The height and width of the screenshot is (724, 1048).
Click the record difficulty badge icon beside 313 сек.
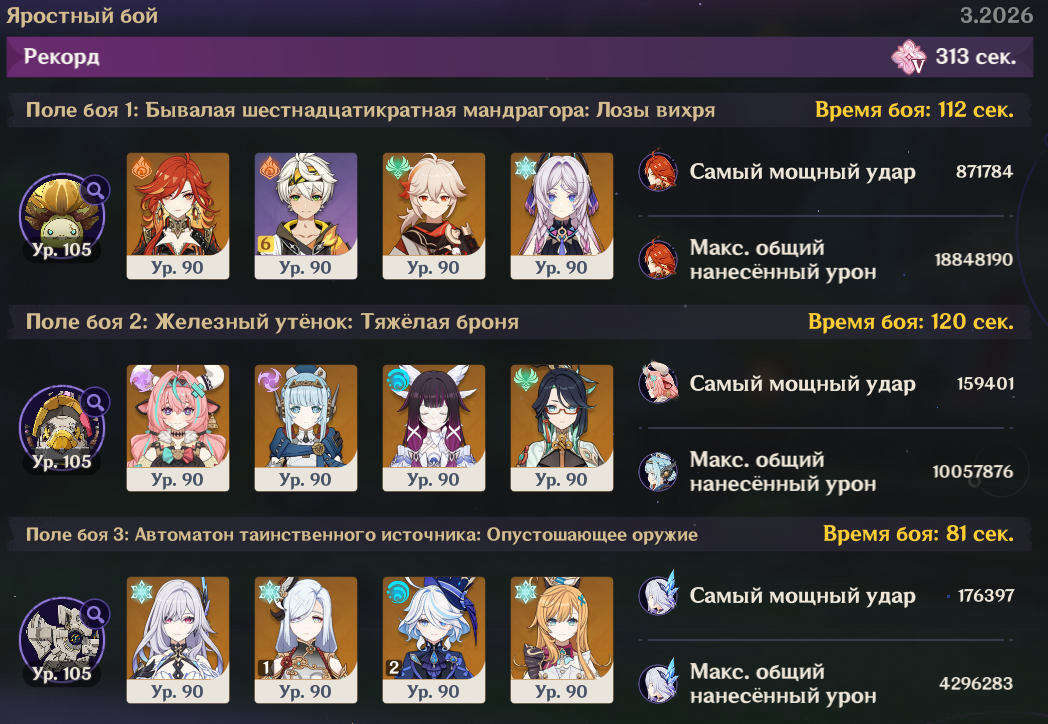tap(909, 57)
